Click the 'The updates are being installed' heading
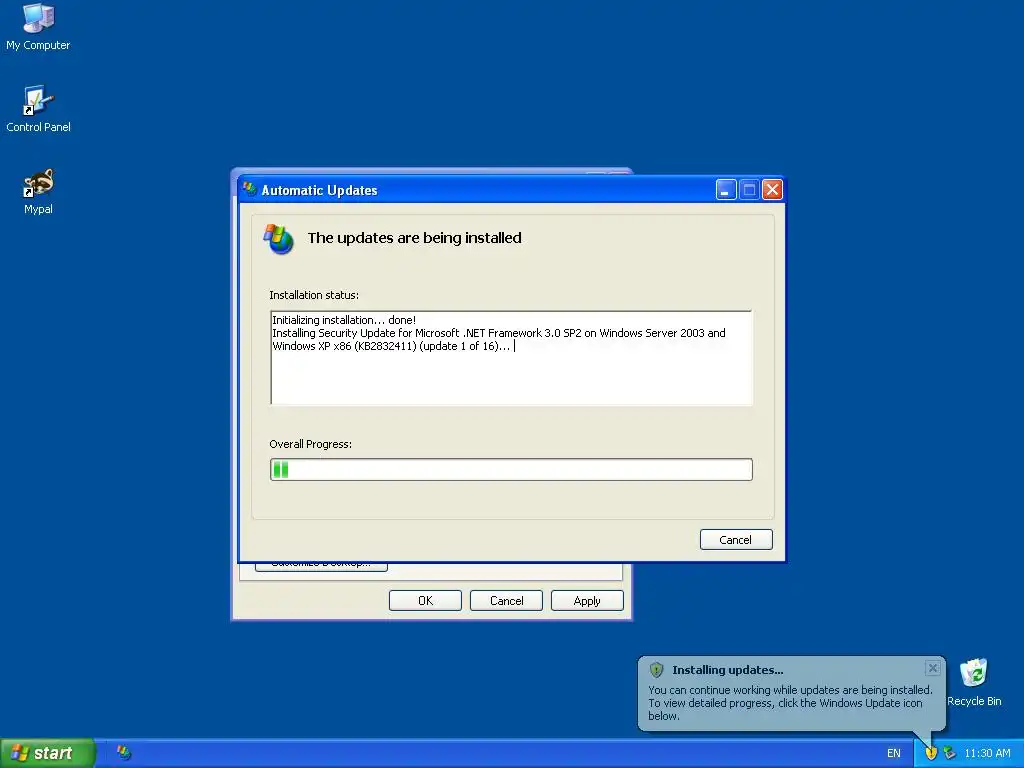Image resolution: width=1024 pixels, height=768 pixels. 415,238
